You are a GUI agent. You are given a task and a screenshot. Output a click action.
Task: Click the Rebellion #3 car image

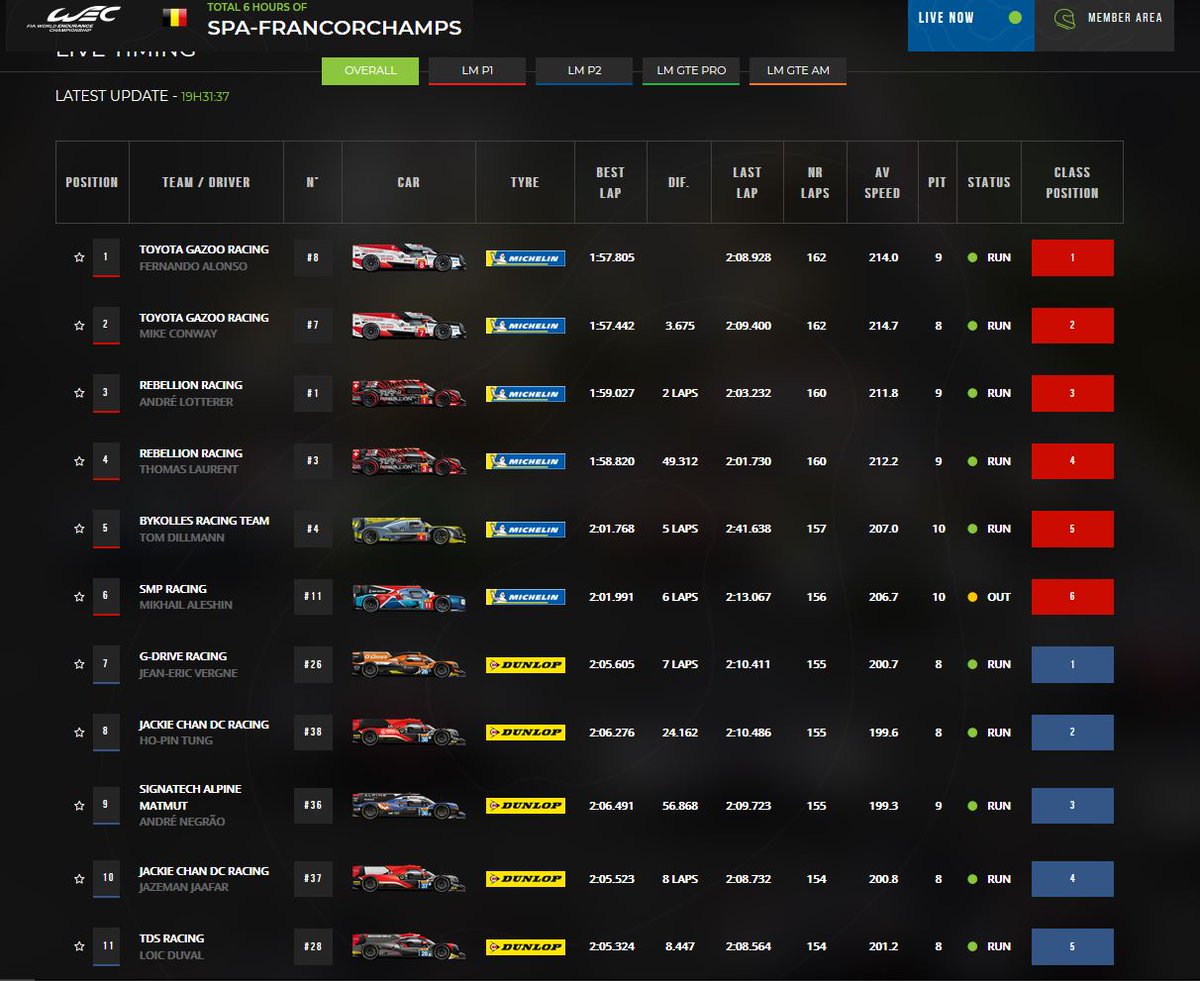coord(409,461)
